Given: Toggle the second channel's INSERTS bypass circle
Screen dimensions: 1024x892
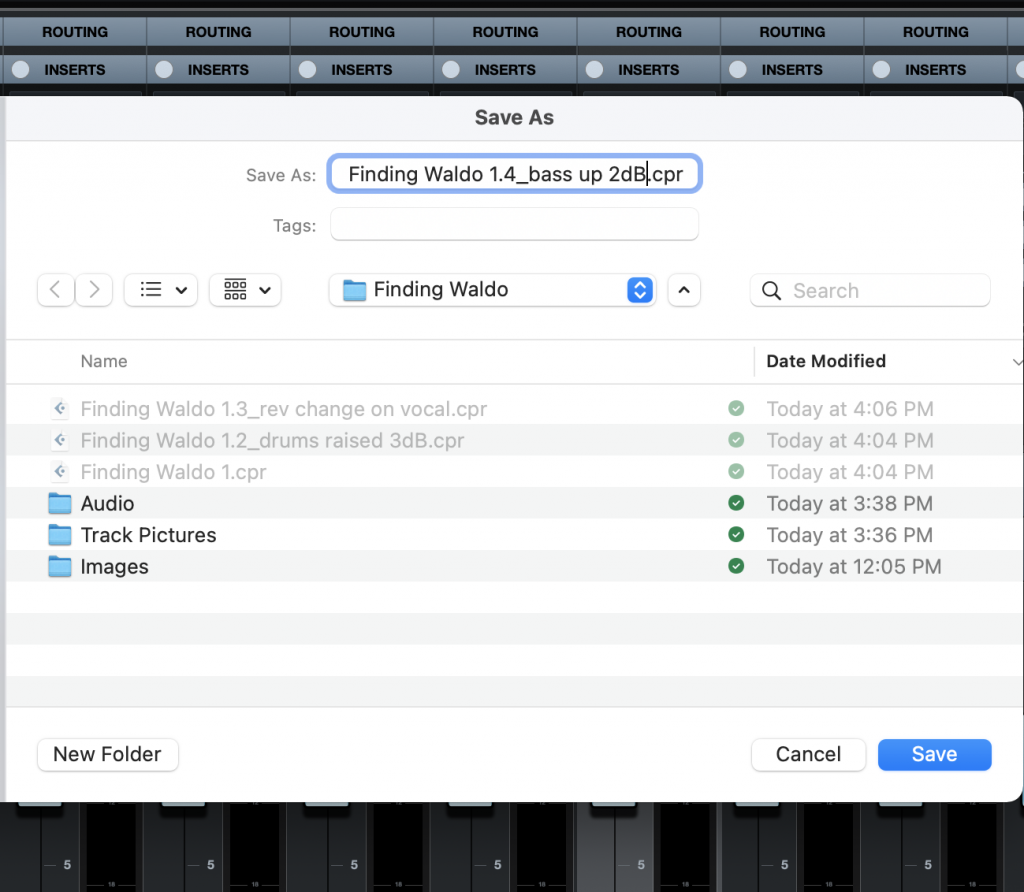Looking at the screenshot, I should [x=164, y=70].
